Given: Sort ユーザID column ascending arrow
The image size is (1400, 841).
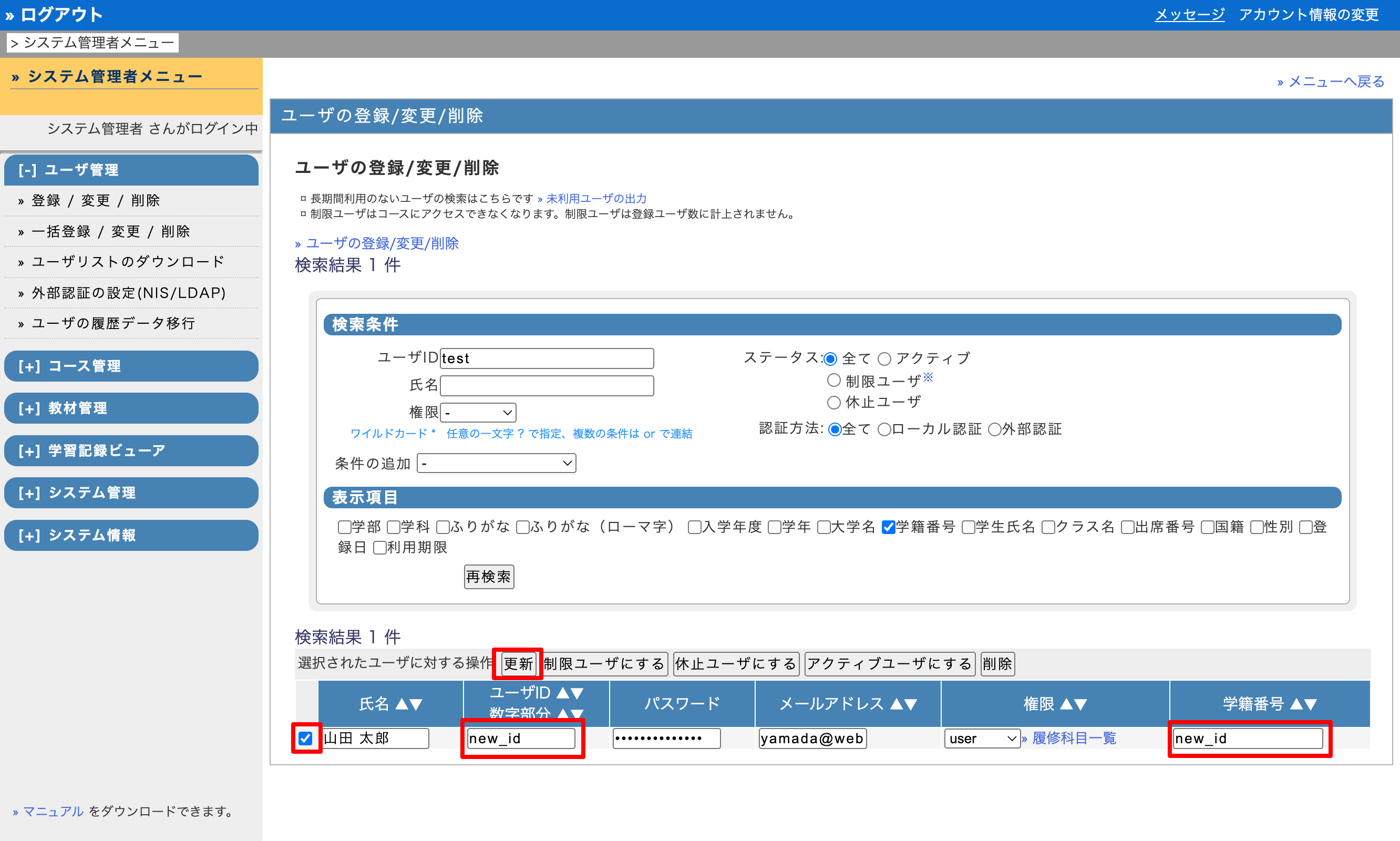Looking at the screenshot, I should [563, 693].
